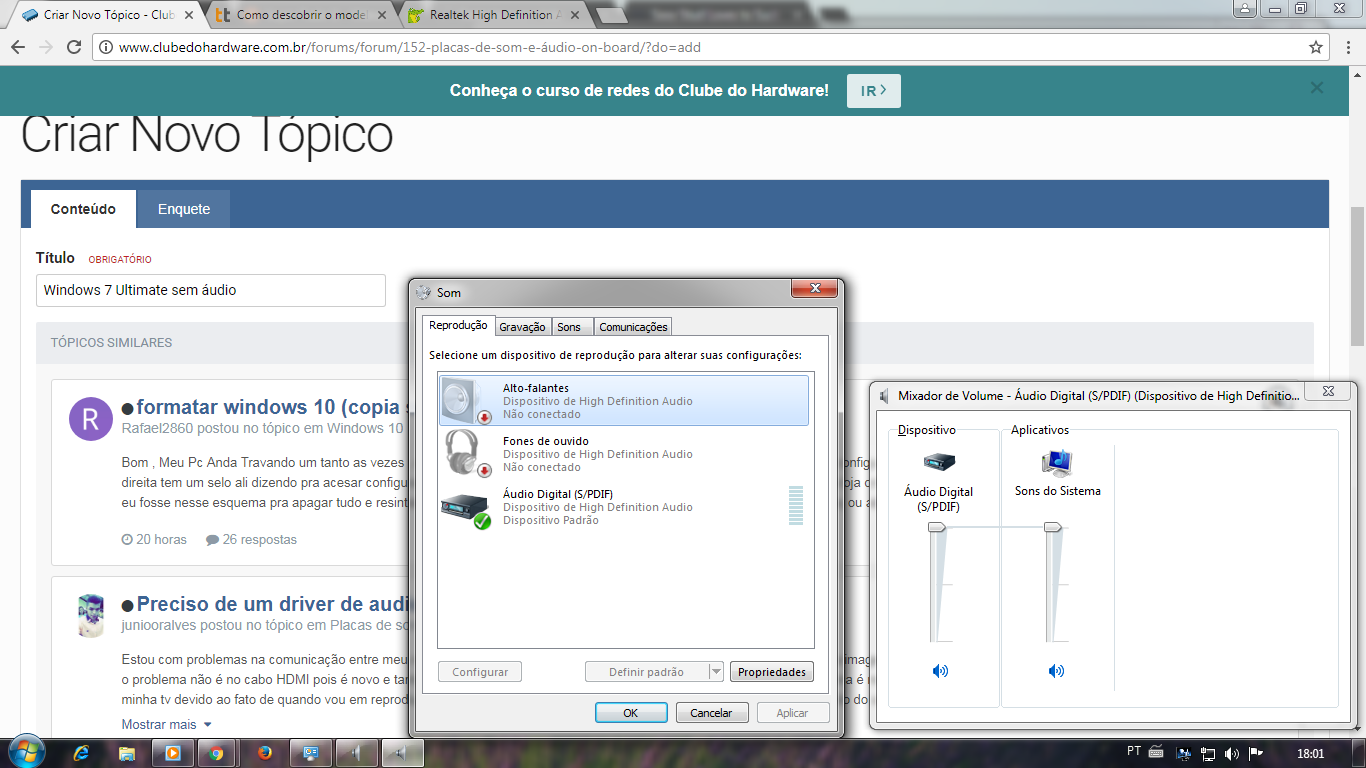Mute Sons do Sistema in mixer
Viewport: 1366px width, 768px height.
[1056, 671]
